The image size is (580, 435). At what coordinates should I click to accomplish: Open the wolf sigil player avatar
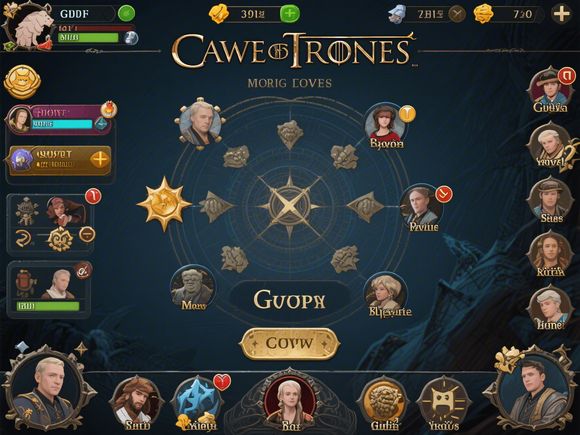[26, 27]
